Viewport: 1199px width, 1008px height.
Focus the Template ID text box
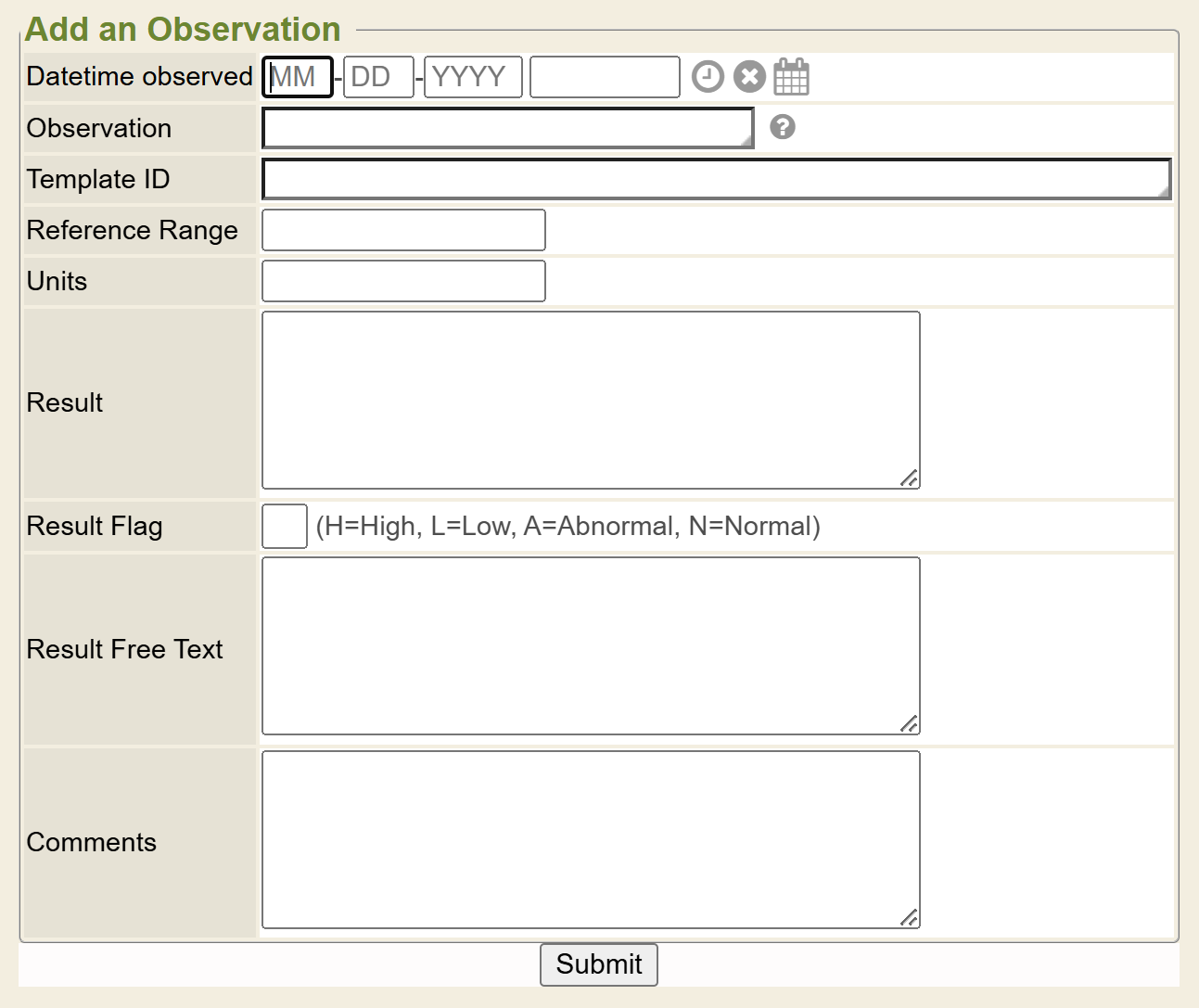[716, 179]
